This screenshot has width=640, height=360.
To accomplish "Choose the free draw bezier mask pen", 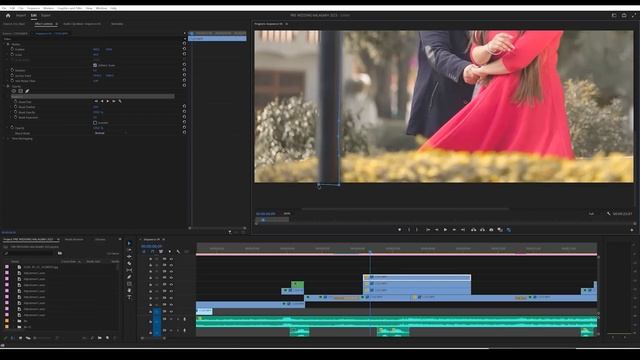I will click(27, 91).
